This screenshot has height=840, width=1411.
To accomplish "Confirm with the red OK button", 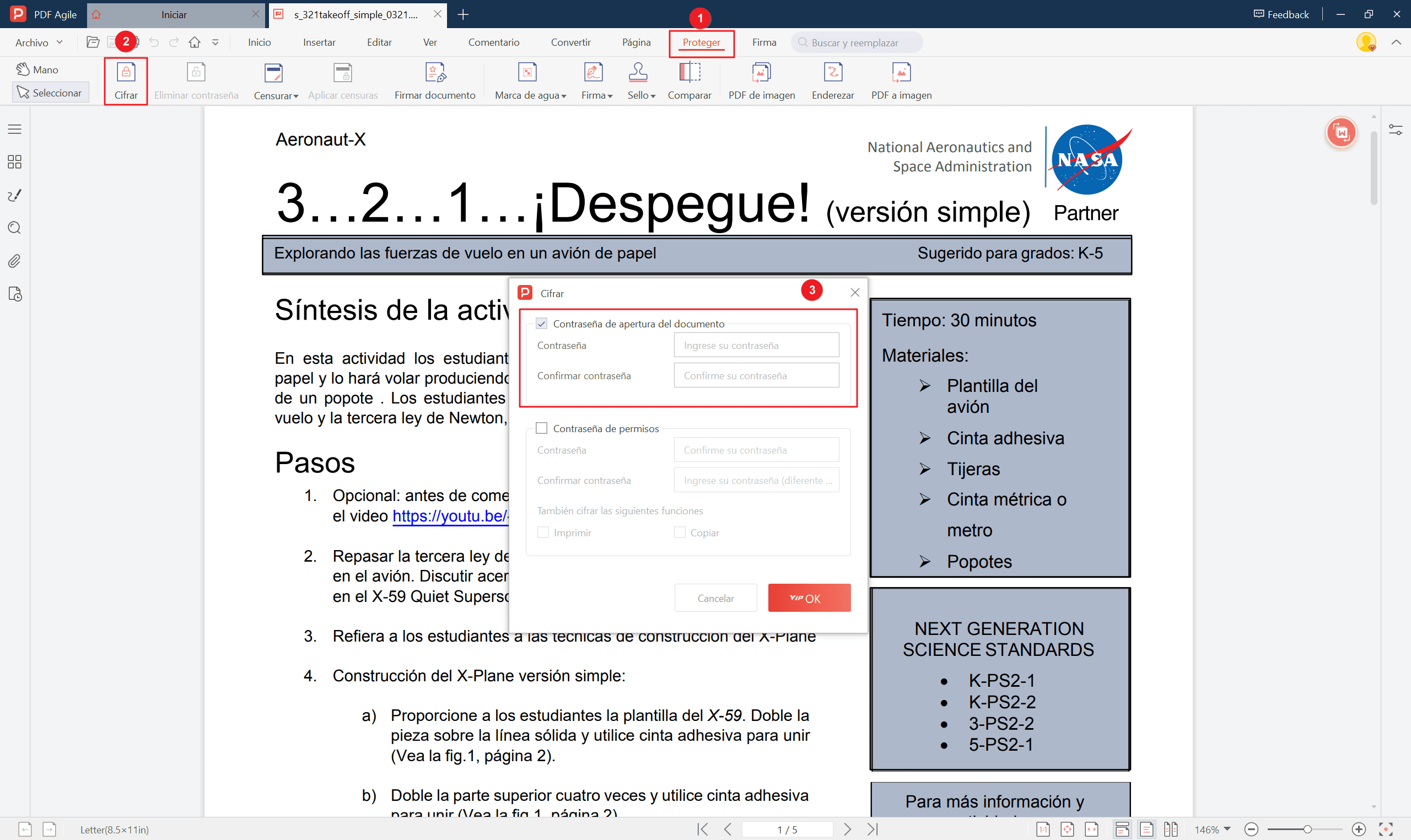I will 808,598.
